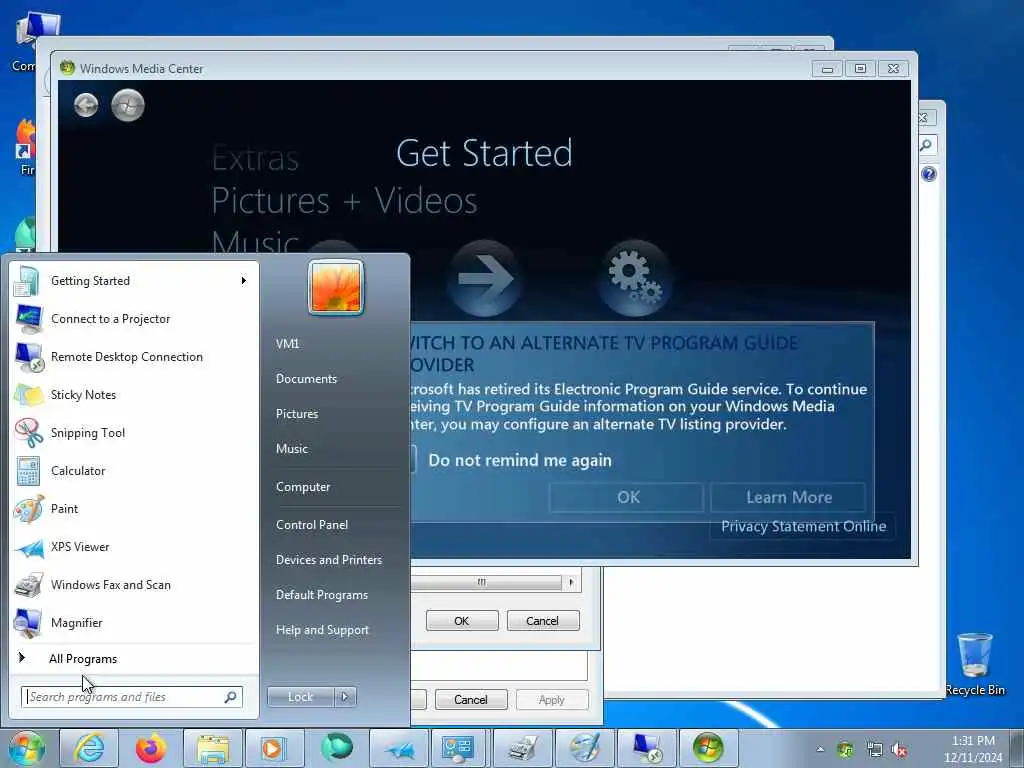The height and width of the screenshot is (768, 1024).
Task: Open Remote Desktop Connection from Start menu
Action: 133,357
